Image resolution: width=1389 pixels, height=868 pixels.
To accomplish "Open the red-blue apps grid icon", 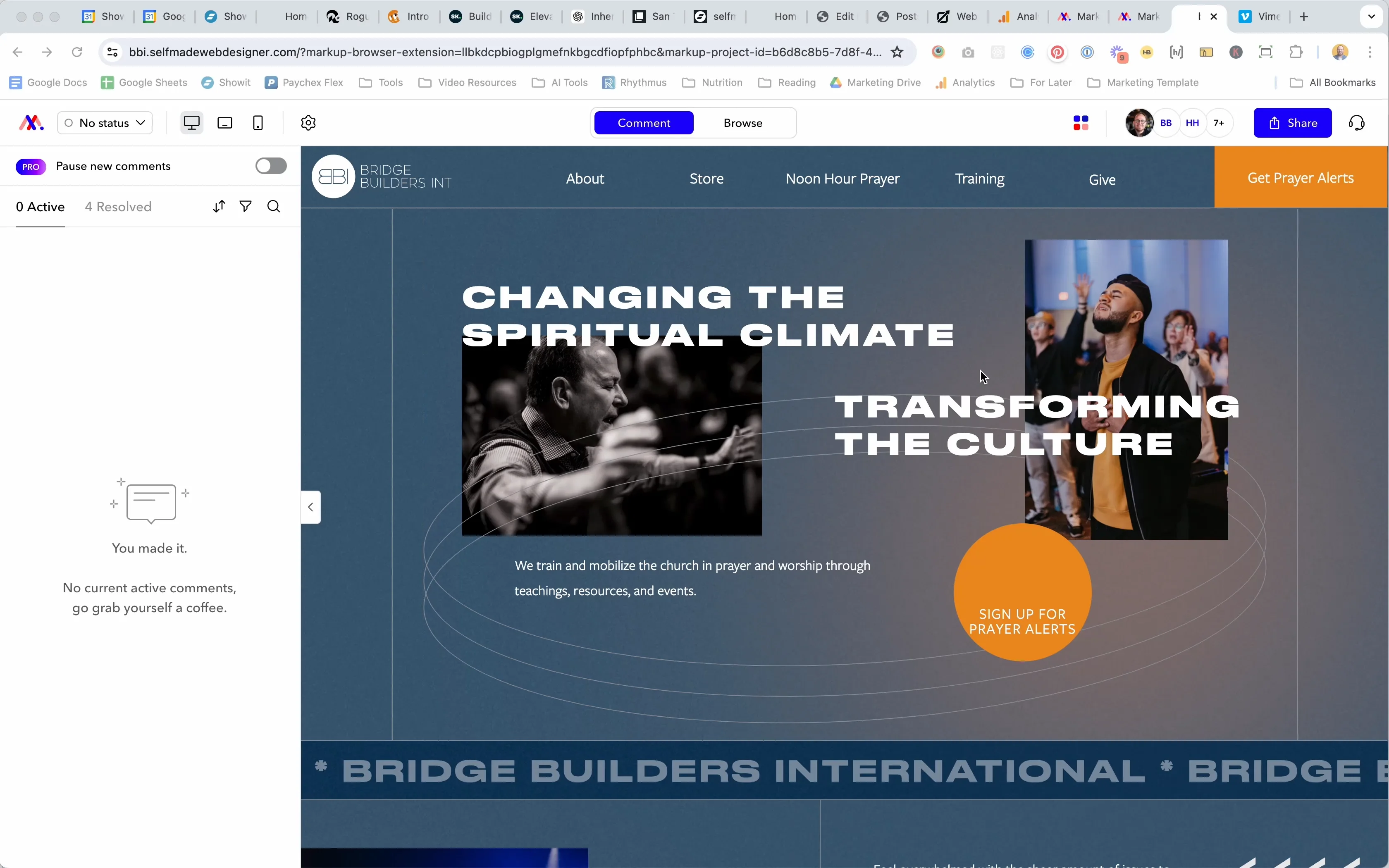I will coord(1081,123).
